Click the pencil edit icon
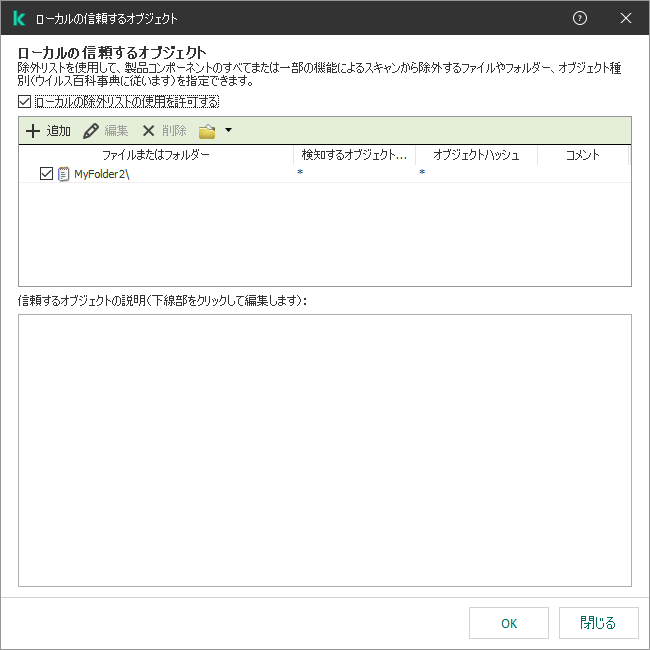 tap(91, 131)
